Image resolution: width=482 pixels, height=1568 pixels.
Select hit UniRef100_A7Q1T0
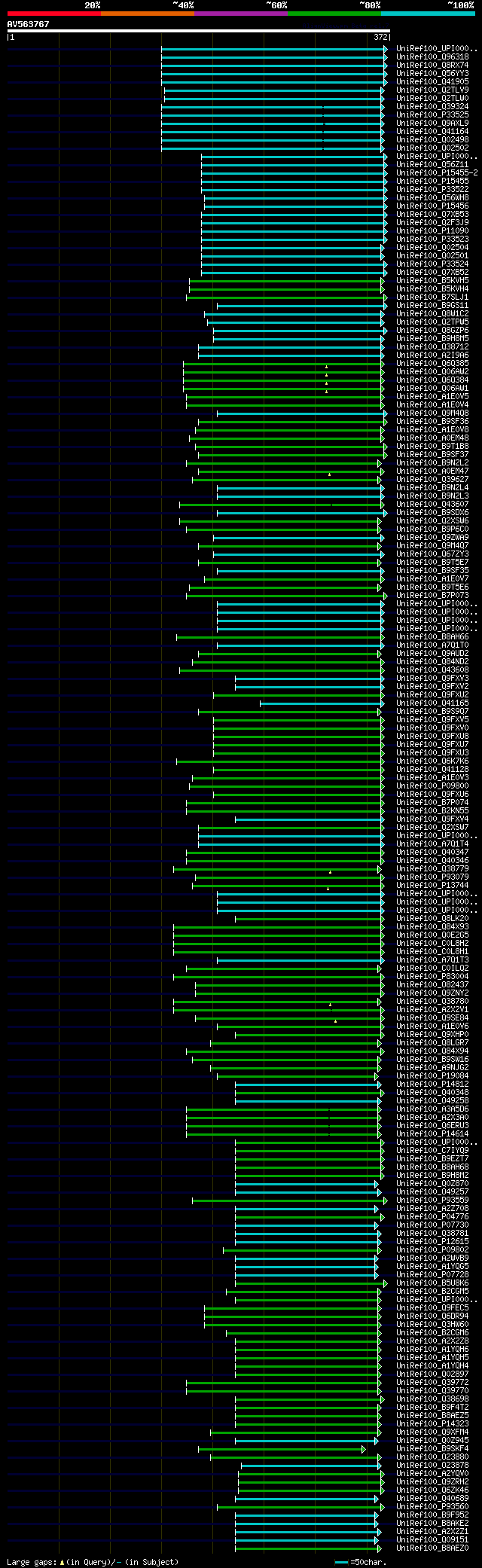point(432,645)
